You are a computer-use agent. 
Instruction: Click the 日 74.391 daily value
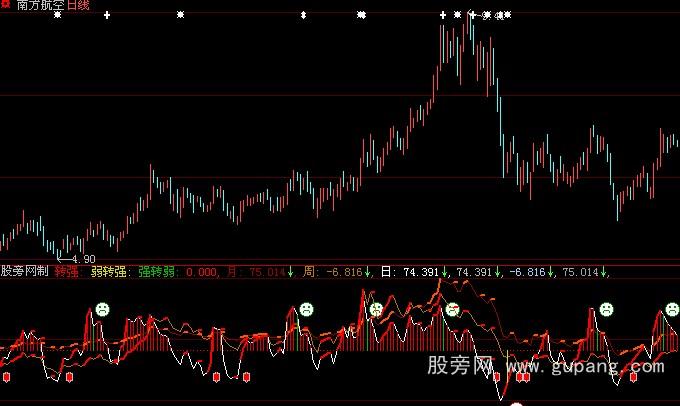point(410,272)
